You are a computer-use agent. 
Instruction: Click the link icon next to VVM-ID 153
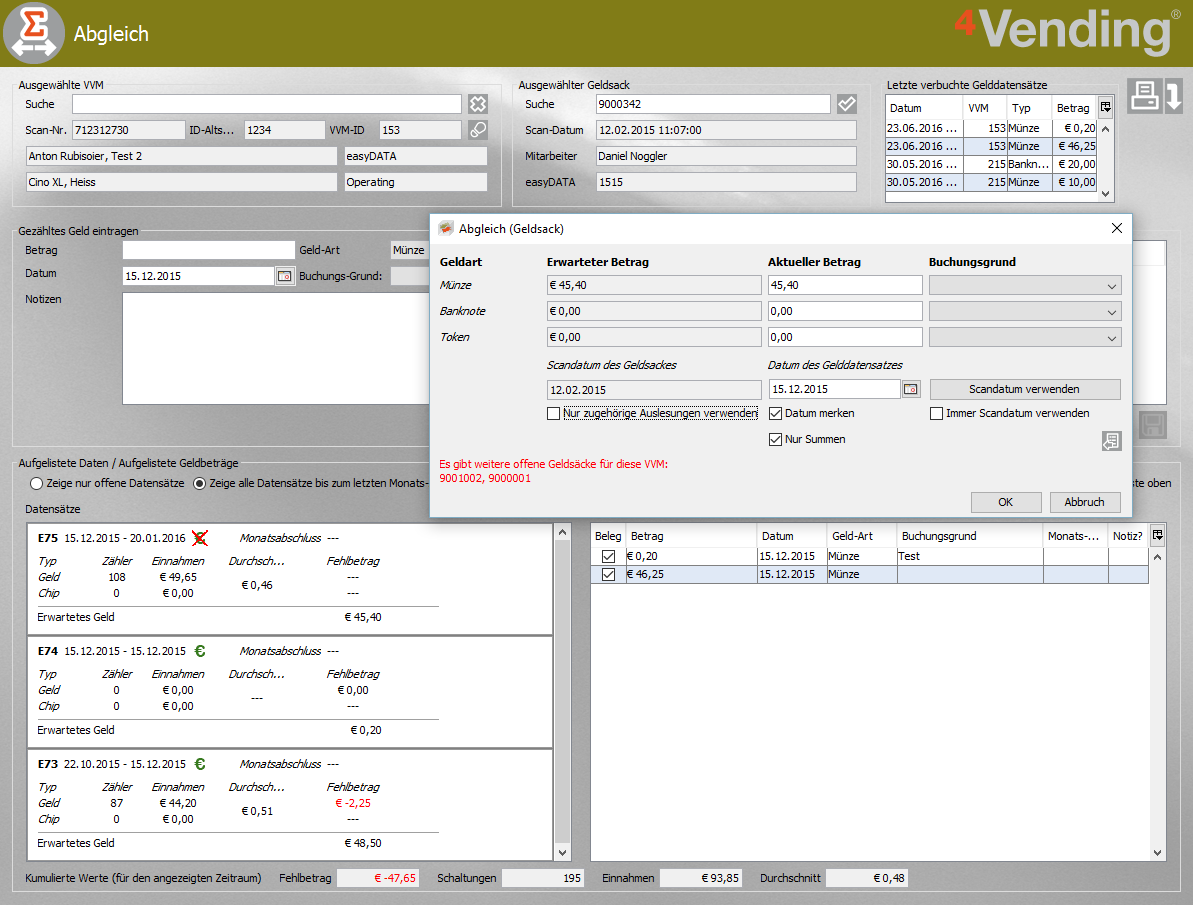478,130
